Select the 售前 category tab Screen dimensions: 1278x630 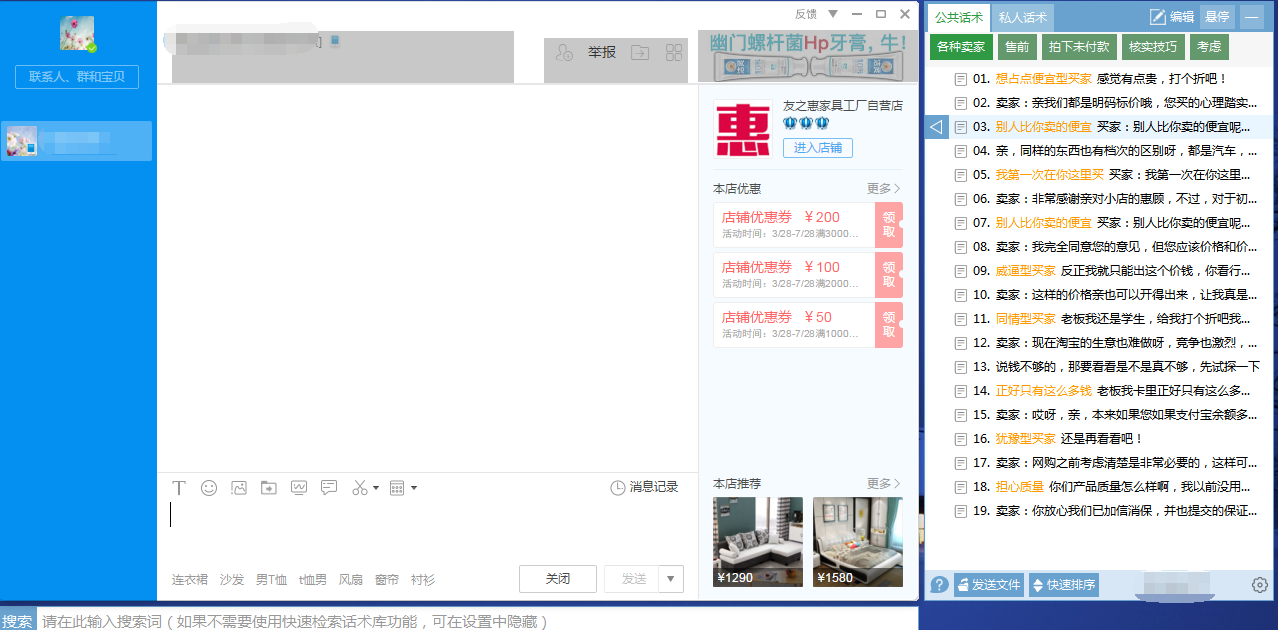(1017, 47)
